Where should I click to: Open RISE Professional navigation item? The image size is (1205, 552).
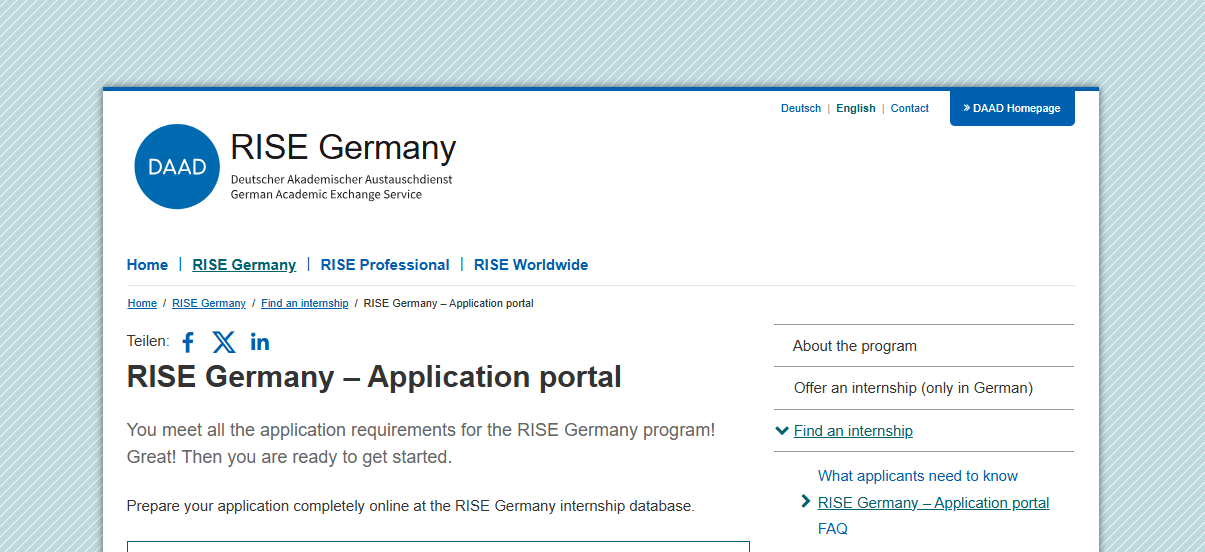point(385,265)
